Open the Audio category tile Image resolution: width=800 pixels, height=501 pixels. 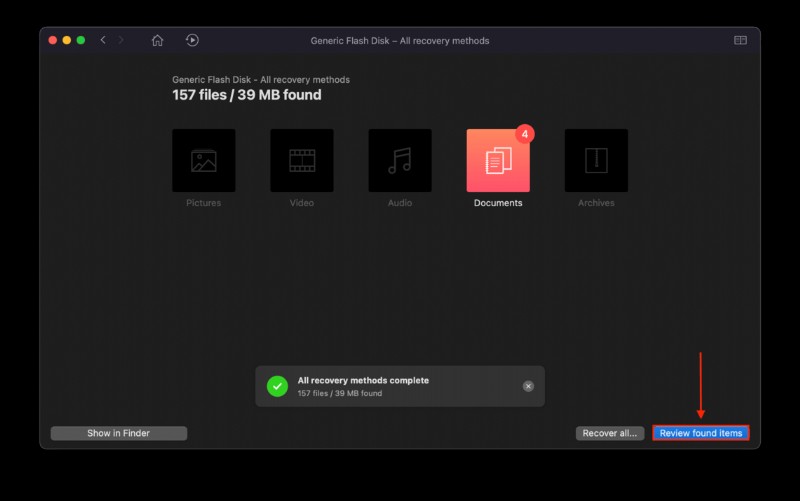[x=400, y=160]
